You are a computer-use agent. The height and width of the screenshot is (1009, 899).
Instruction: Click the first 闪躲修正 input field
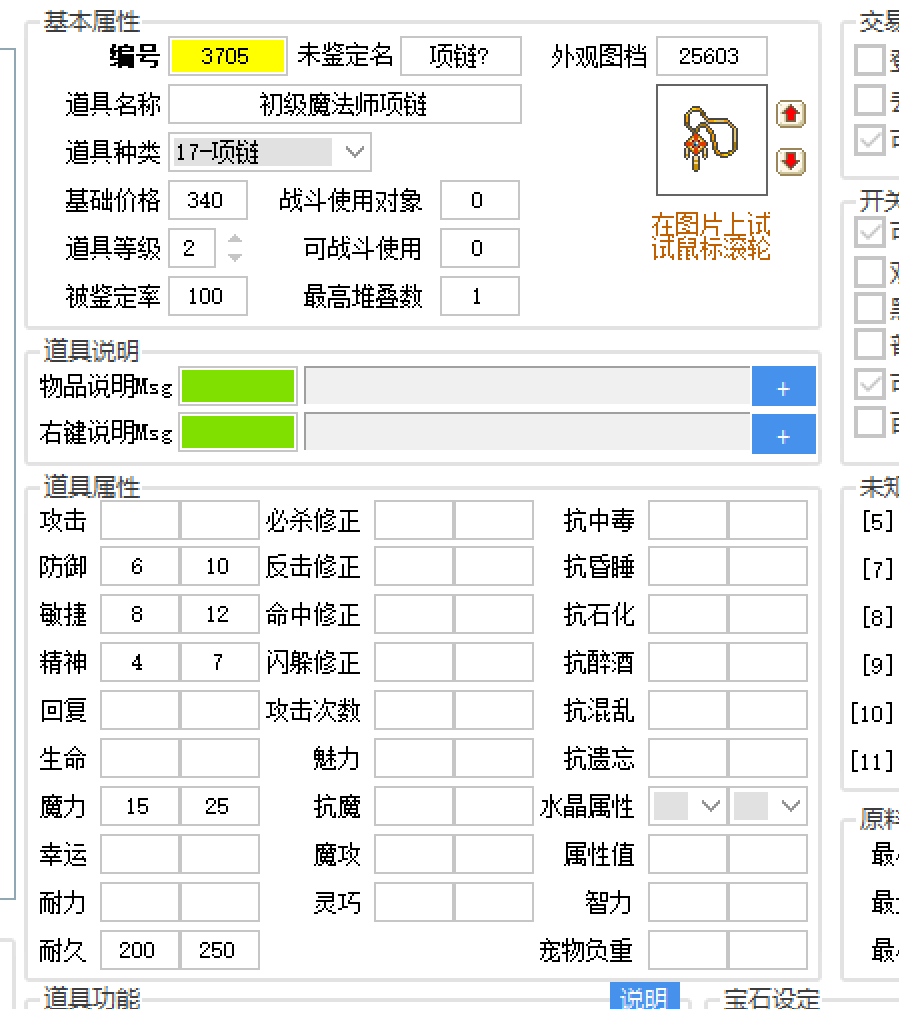(414, 662)
